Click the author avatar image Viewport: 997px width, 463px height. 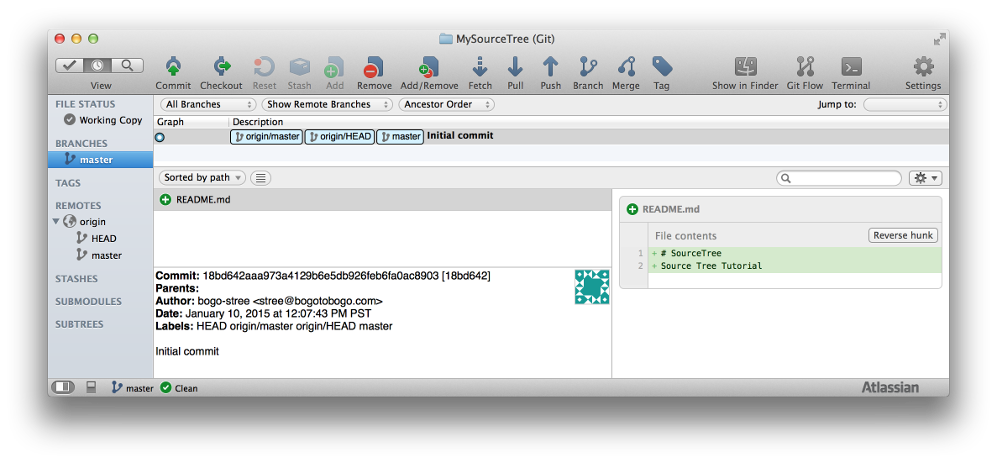tap(592, 287)
